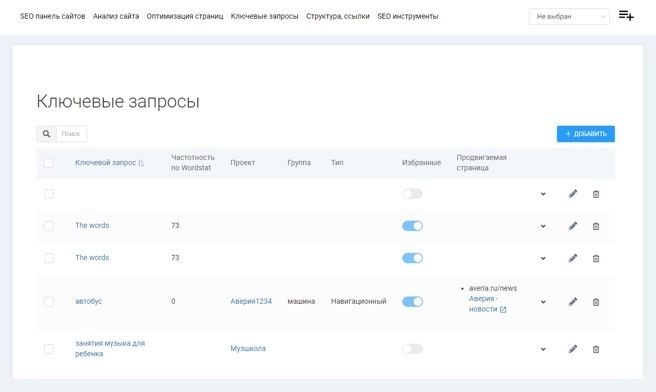Screen dimensions: 656x392
Task: Disable the Избранные toggle in the second The words row
Action: [x=413, y=258]
